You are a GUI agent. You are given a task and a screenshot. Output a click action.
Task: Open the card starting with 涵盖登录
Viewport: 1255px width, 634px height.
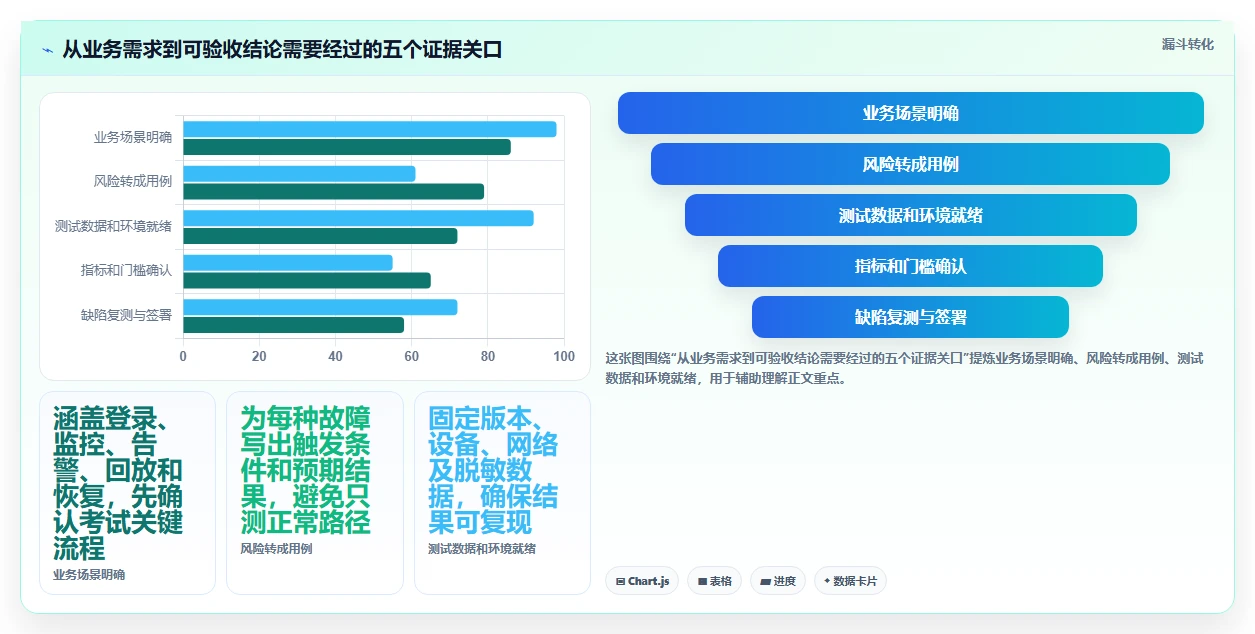pos(127,493)
